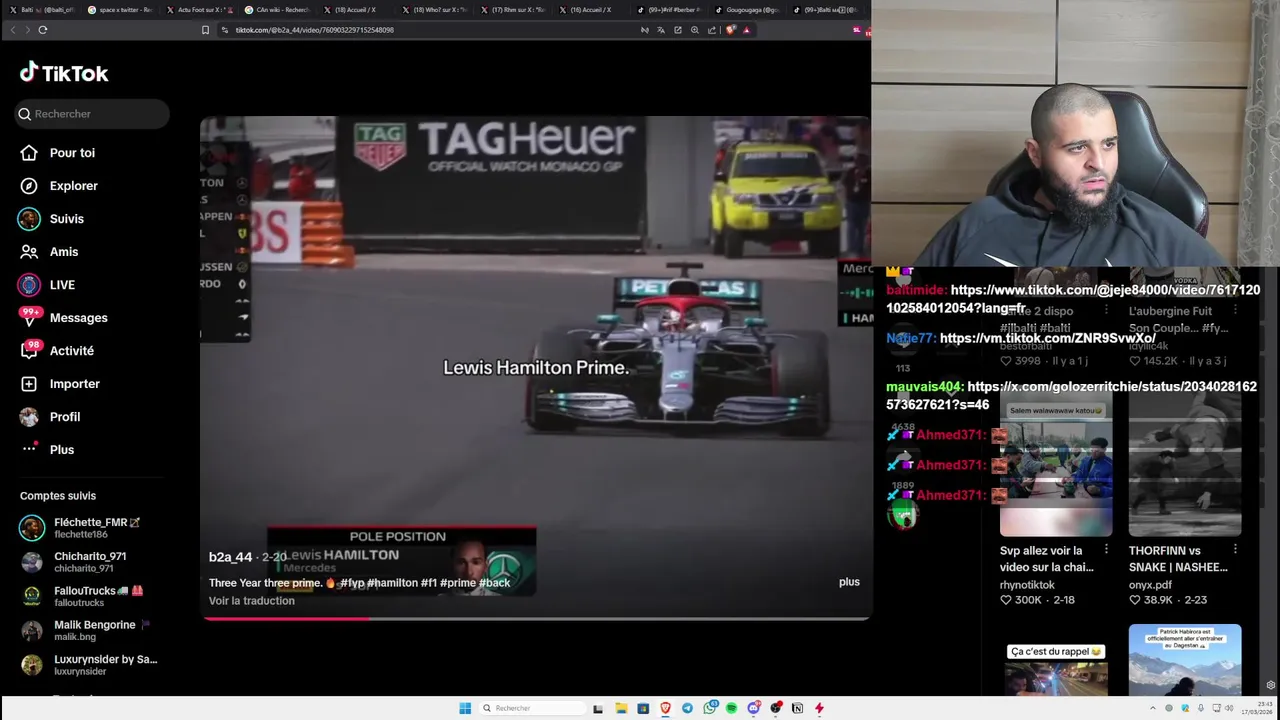The width and height of the screenshot is (1280, 720).
Task: Click the Windows taskbar Rechercher box
Action: click(530, 708)
